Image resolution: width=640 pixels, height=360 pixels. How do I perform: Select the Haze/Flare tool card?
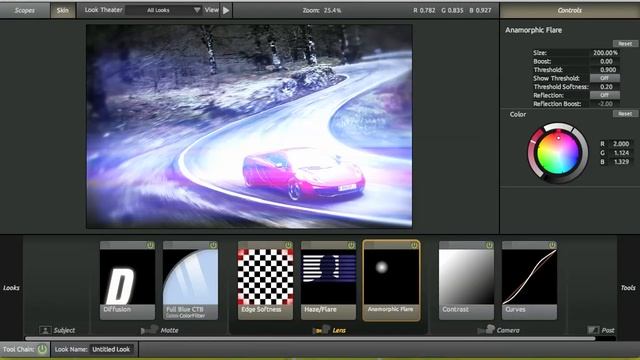point(328,280)
